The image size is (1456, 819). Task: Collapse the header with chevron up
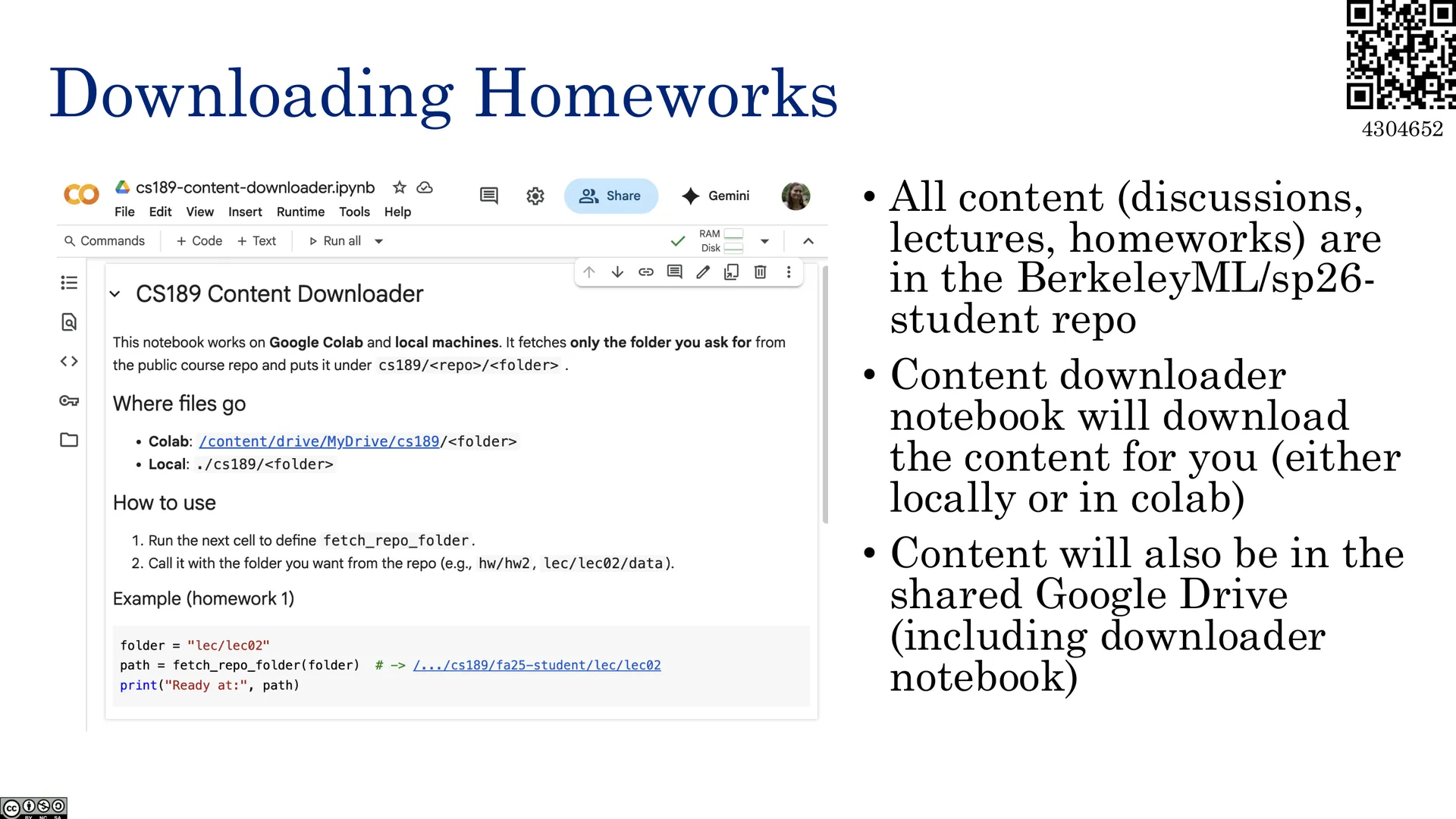(x=808, y=241)
